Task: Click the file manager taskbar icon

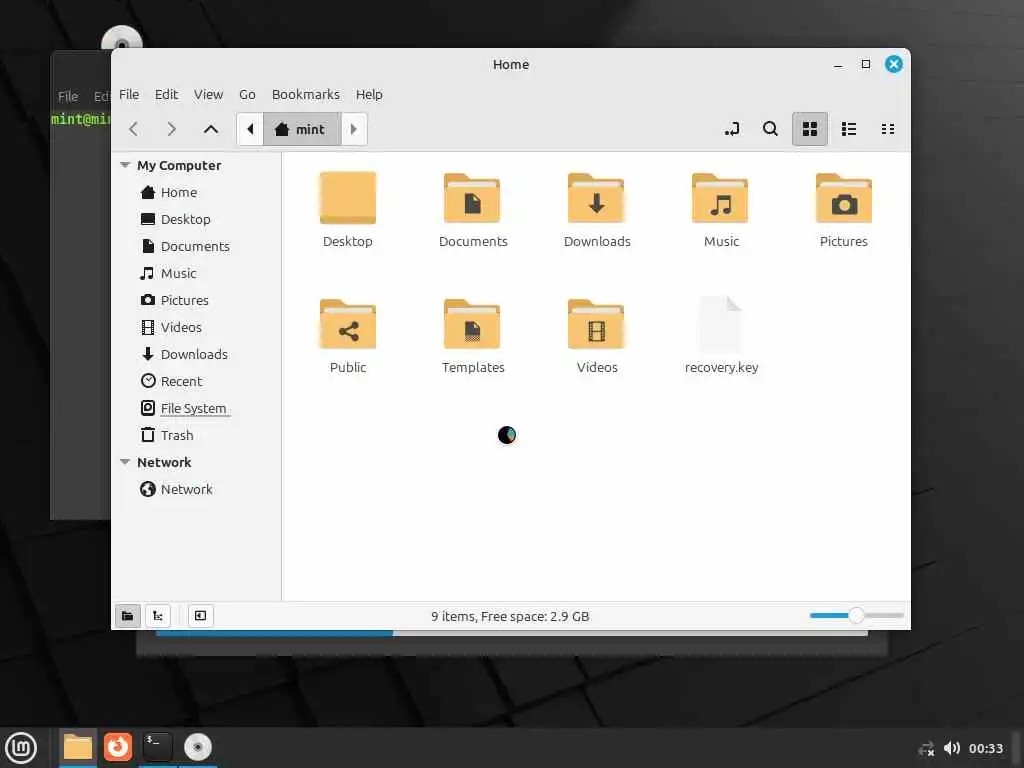Action: pos(78,747)
